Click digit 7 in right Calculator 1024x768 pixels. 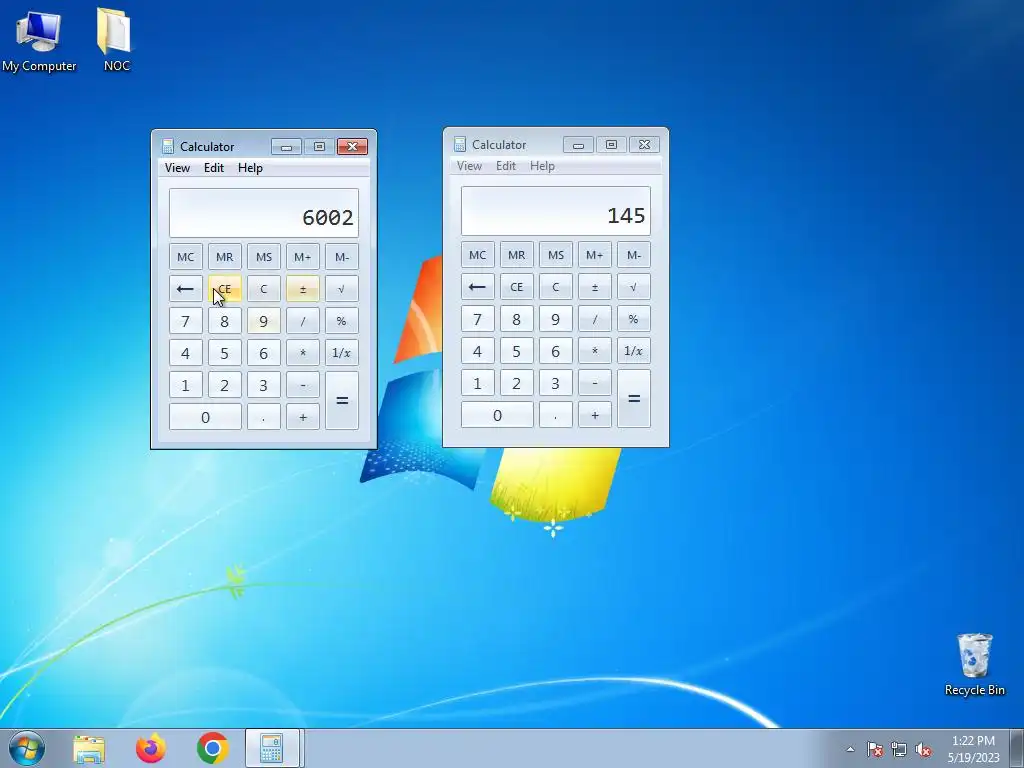[477, 319]
